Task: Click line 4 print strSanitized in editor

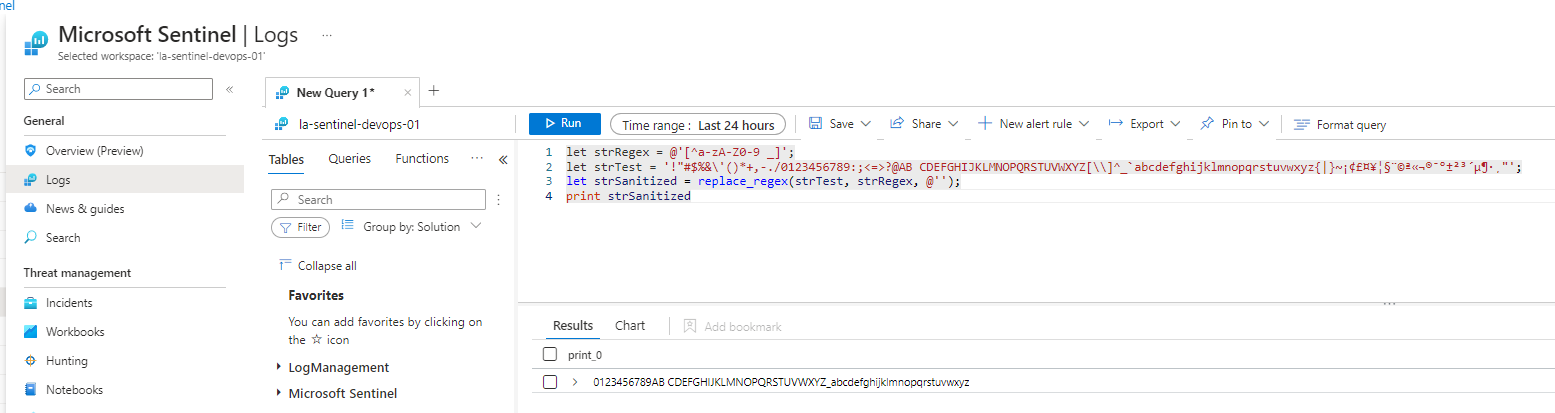Action: coord(628,196)
